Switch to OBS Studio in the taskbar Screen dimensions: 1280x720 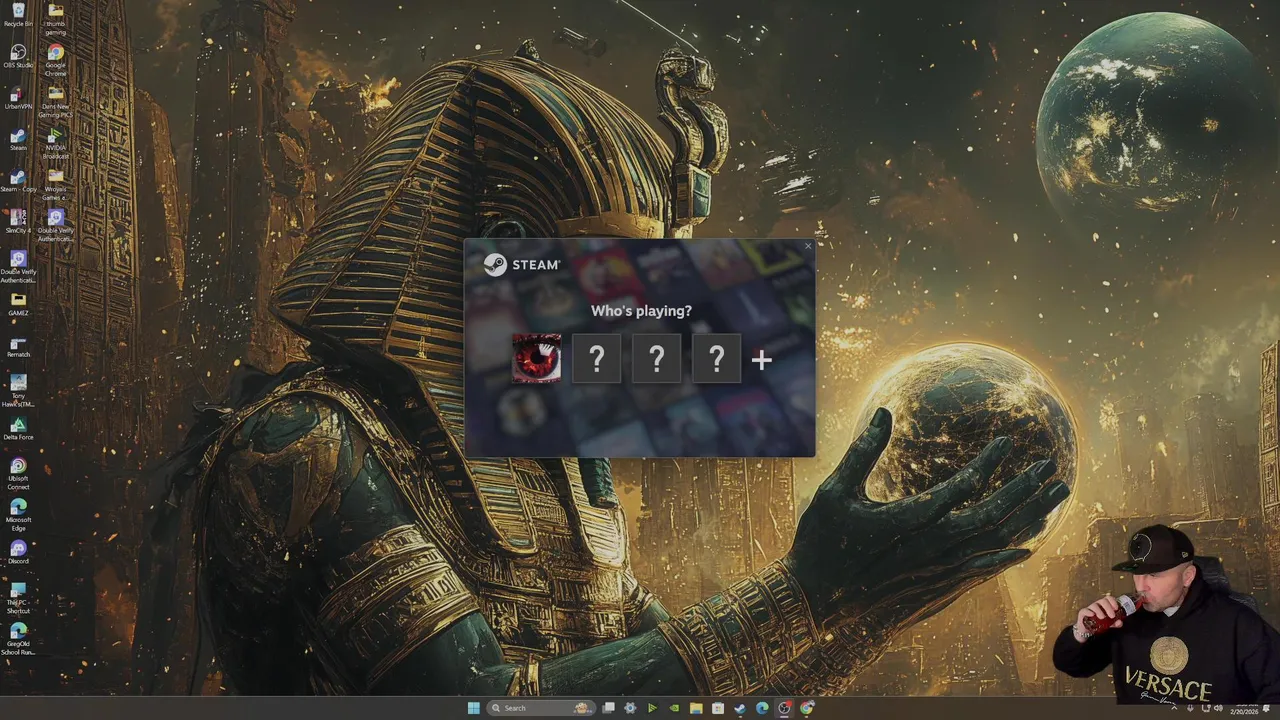[785, 708]
